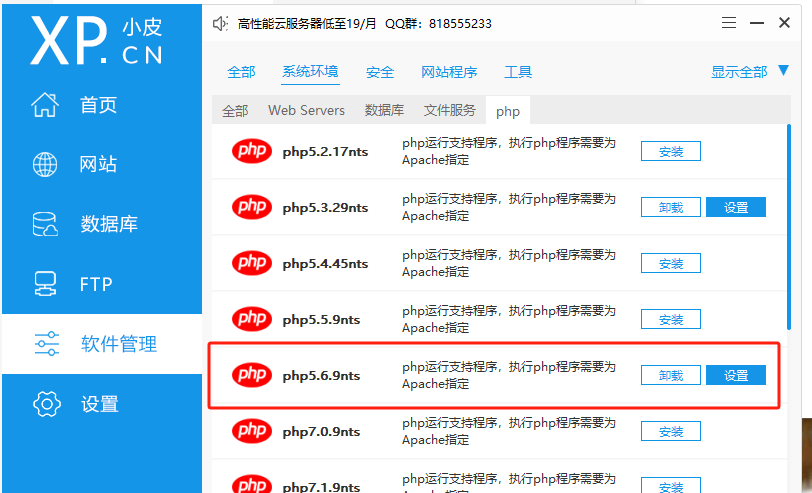Click the 高性能云服务器低至19/月 announcement text
The height and width of the screenshot is (493, 812).
[x=307, y=24]
